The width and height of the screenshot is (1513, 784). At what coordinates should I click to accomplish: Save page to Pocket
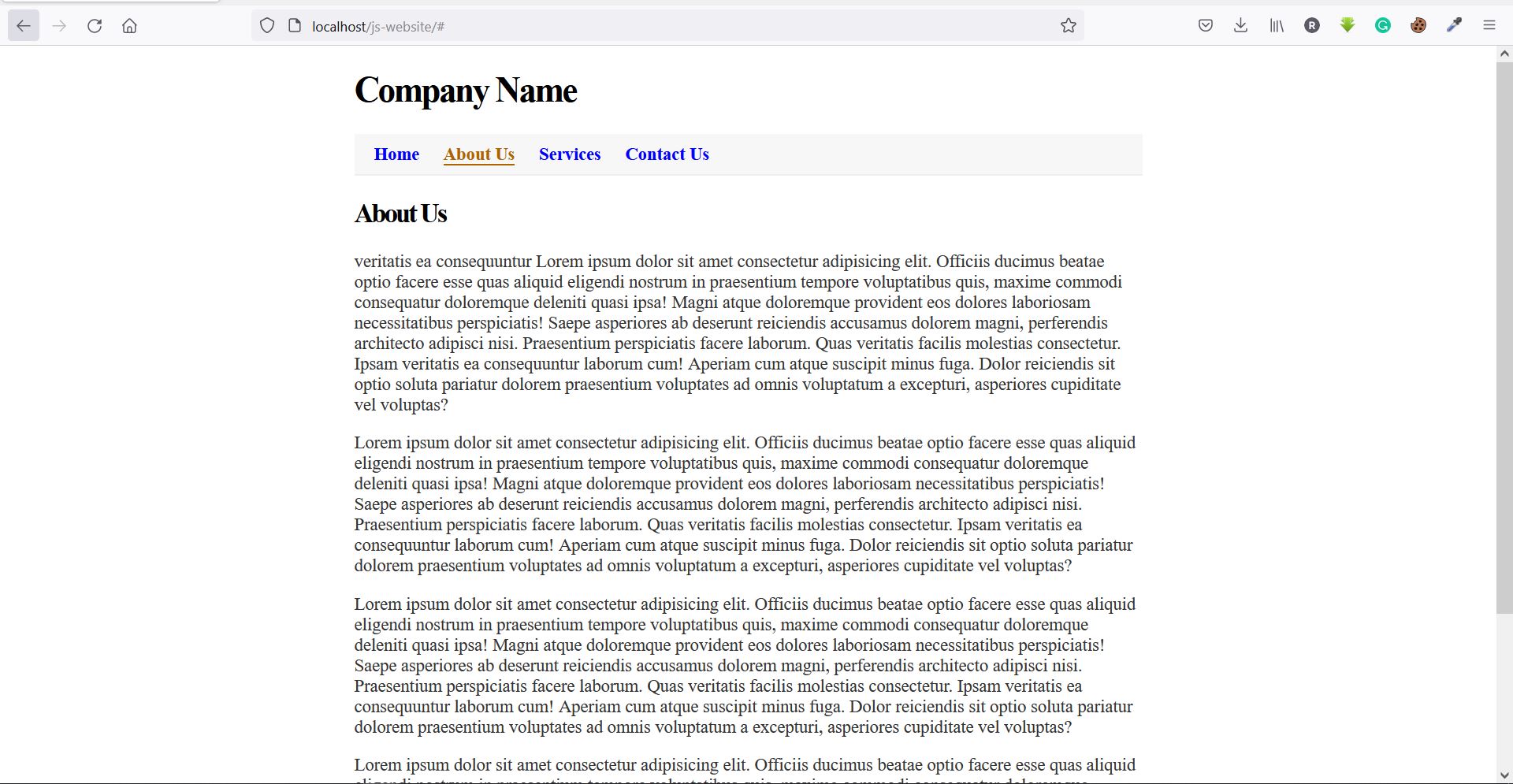[x=1205, y=26]
